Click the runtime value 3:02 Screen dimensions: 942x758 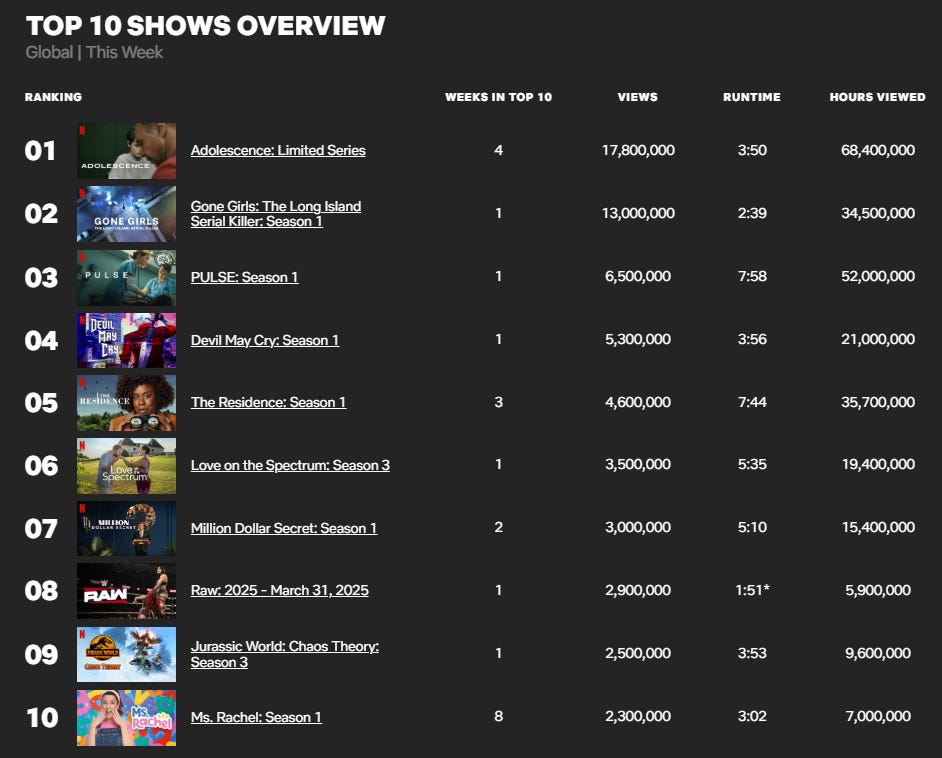click(x=752, y=717)
